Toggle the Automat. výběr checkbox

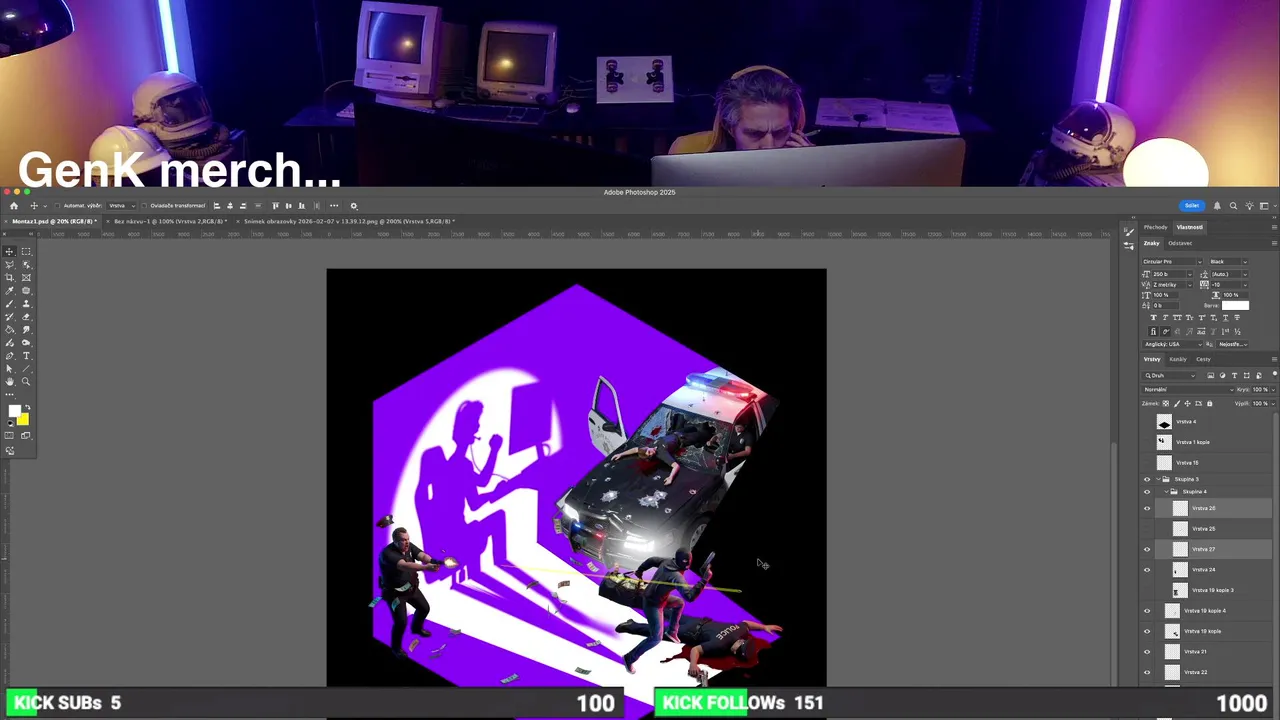coord(57,206)
